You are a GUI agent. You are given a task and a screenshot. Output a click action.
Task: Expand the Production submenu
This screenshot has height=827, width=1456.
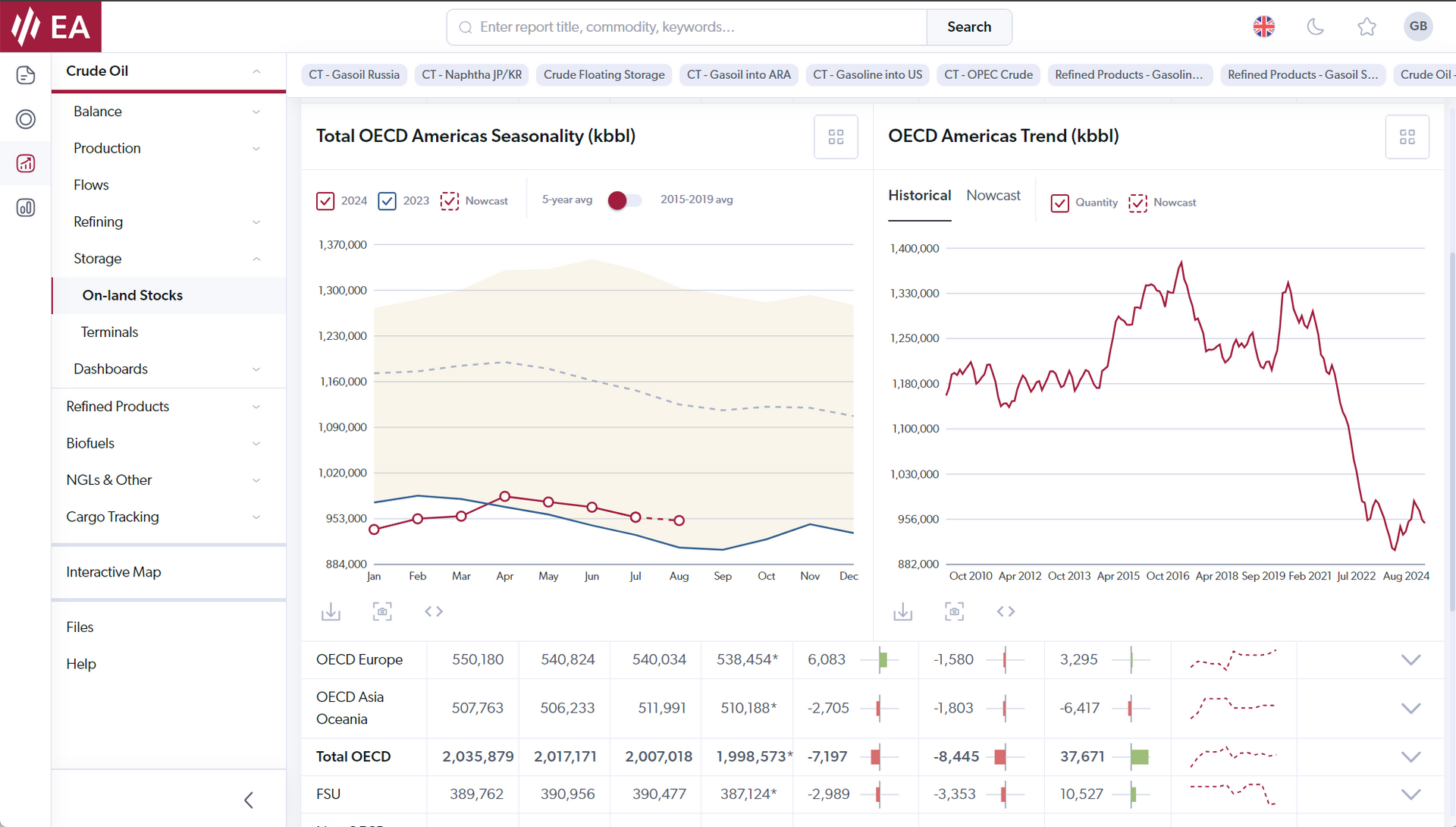coord(256,149)
